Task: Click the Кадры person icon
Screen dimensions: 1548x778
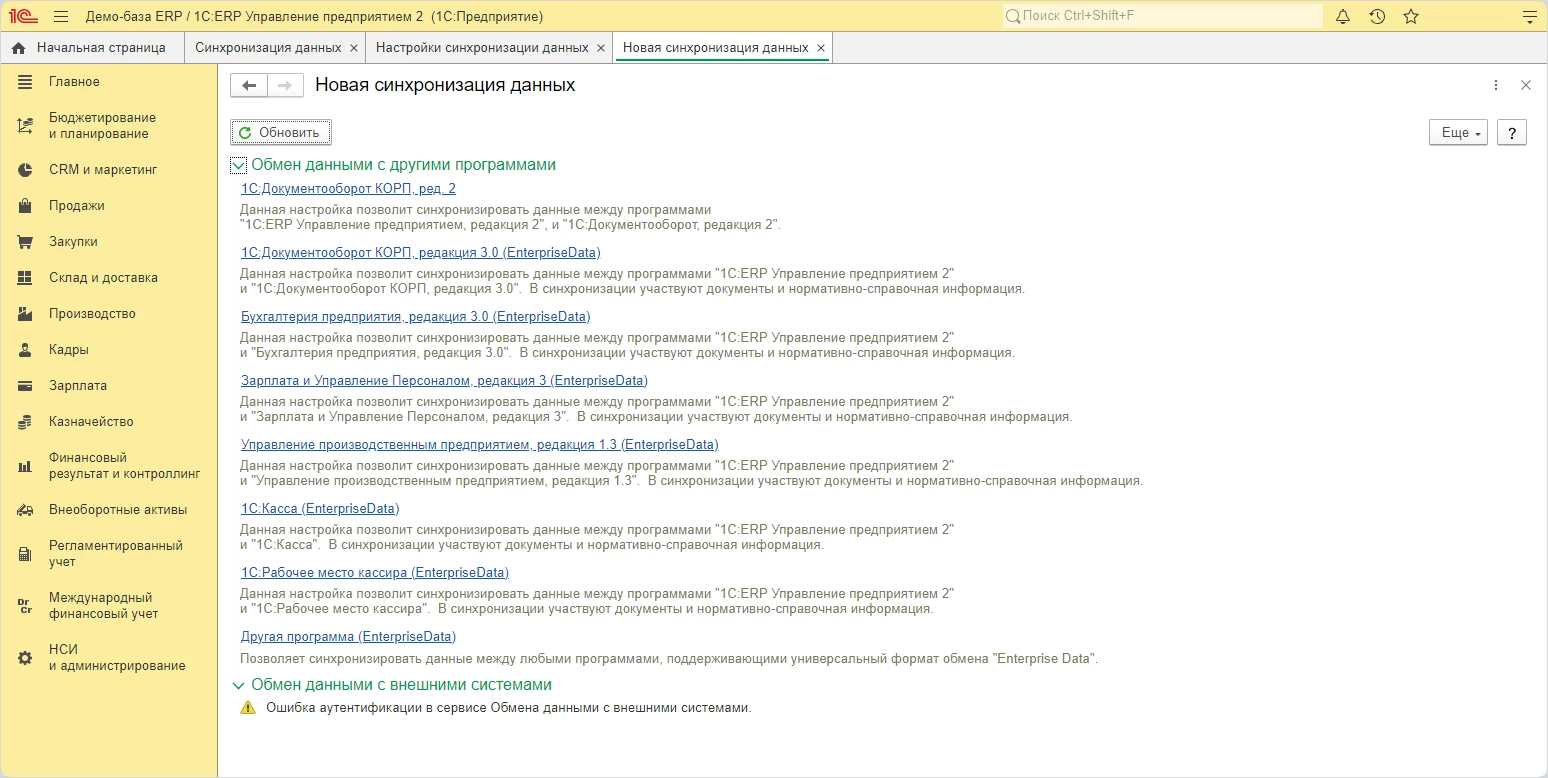Action: (26, 350)
